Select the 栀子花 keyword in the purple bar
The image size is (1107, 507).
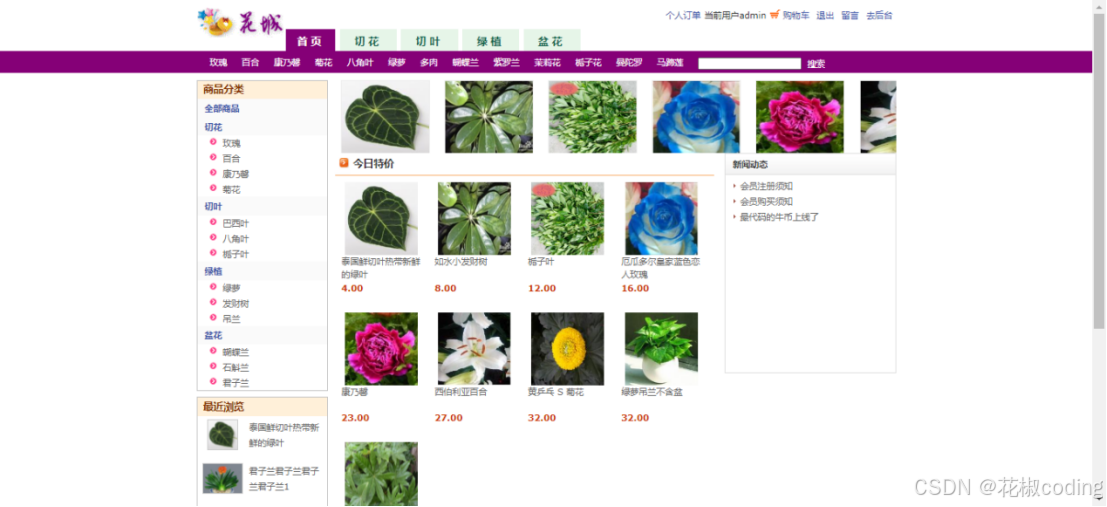(589, 63)
